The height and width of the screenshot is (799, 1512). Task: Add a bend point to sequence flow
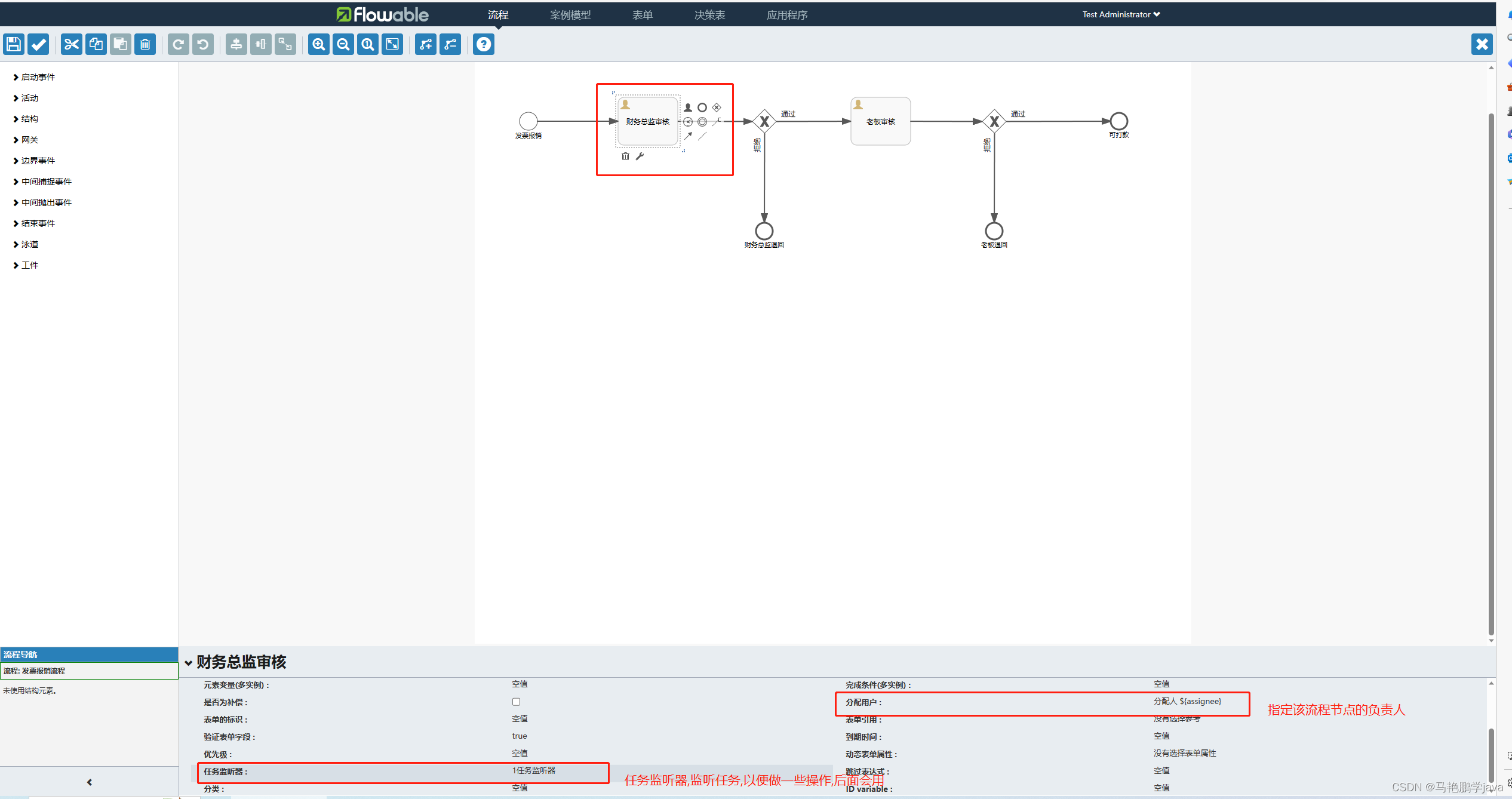pos(425,44)
